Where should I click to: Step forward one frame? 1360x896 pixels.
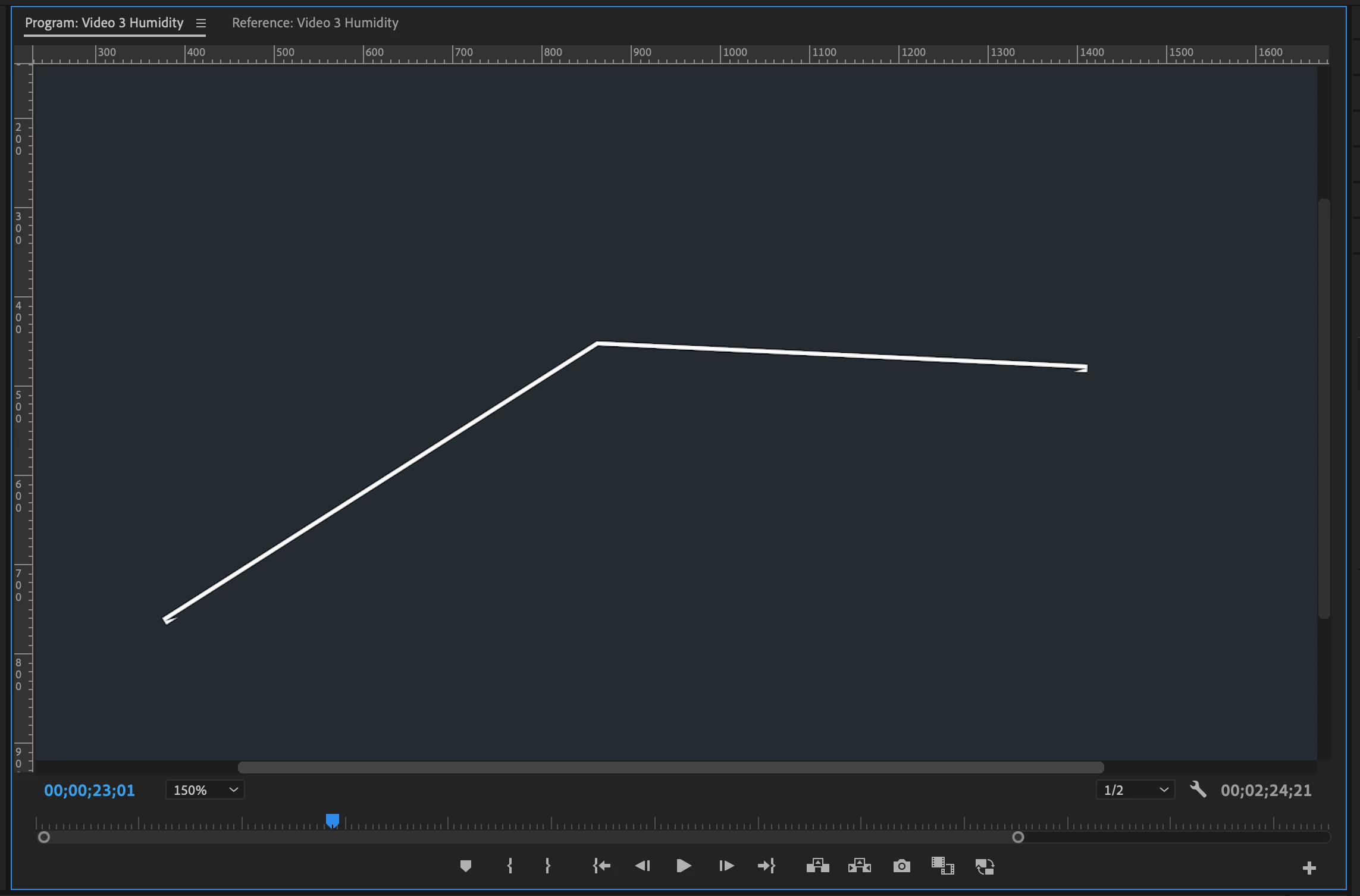726,866
